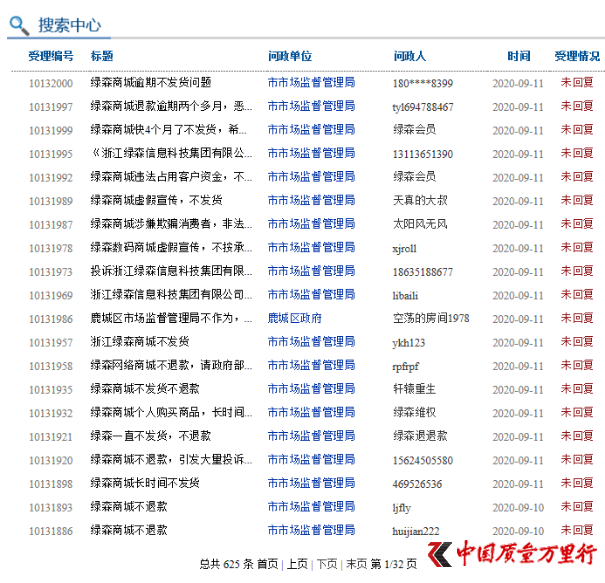Click user ljfly
The width and height of the screenshot is (605, 583).
[x=402, y=508]
